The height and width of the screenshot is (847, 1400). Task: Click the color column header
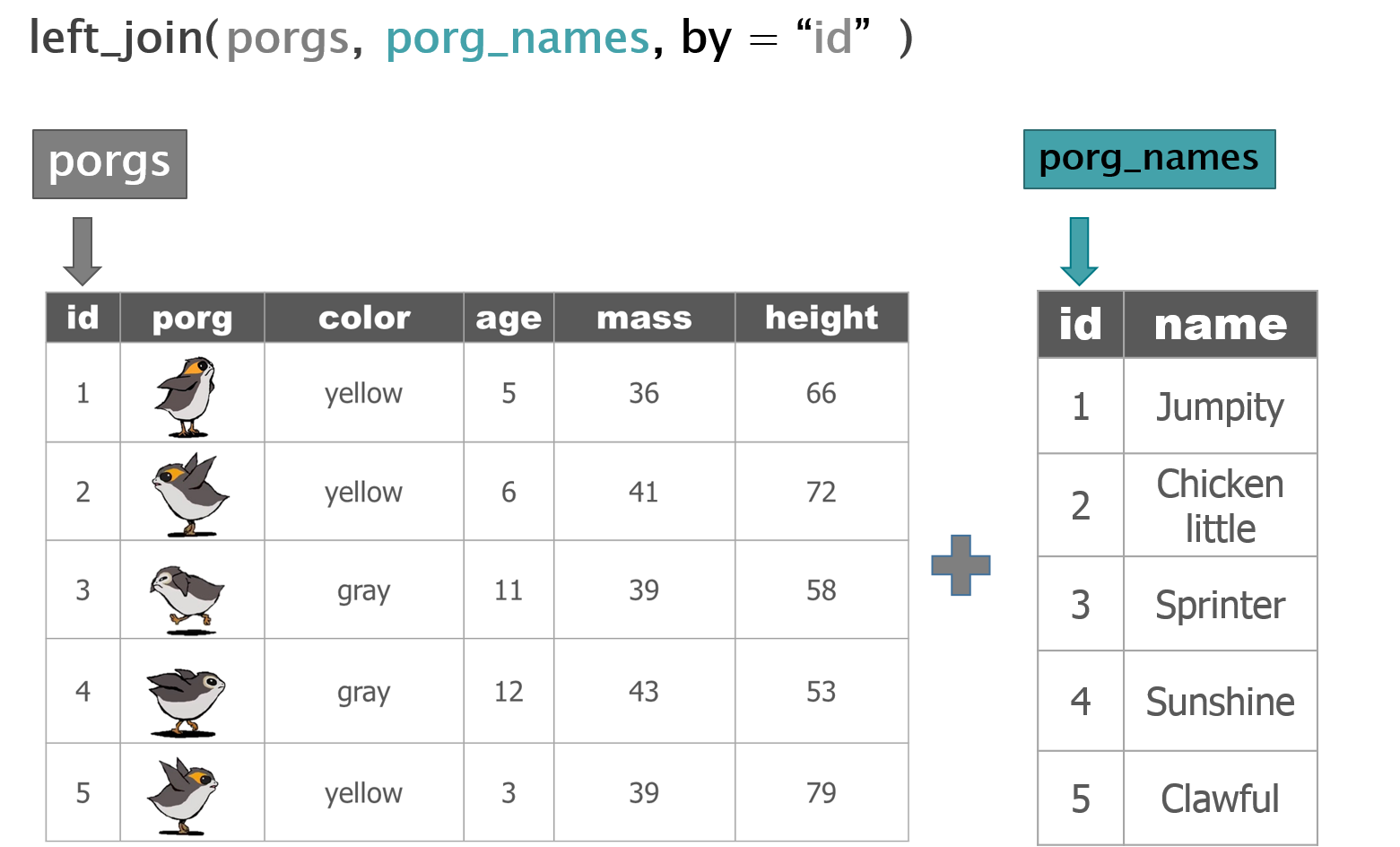(x=364, y=318)
